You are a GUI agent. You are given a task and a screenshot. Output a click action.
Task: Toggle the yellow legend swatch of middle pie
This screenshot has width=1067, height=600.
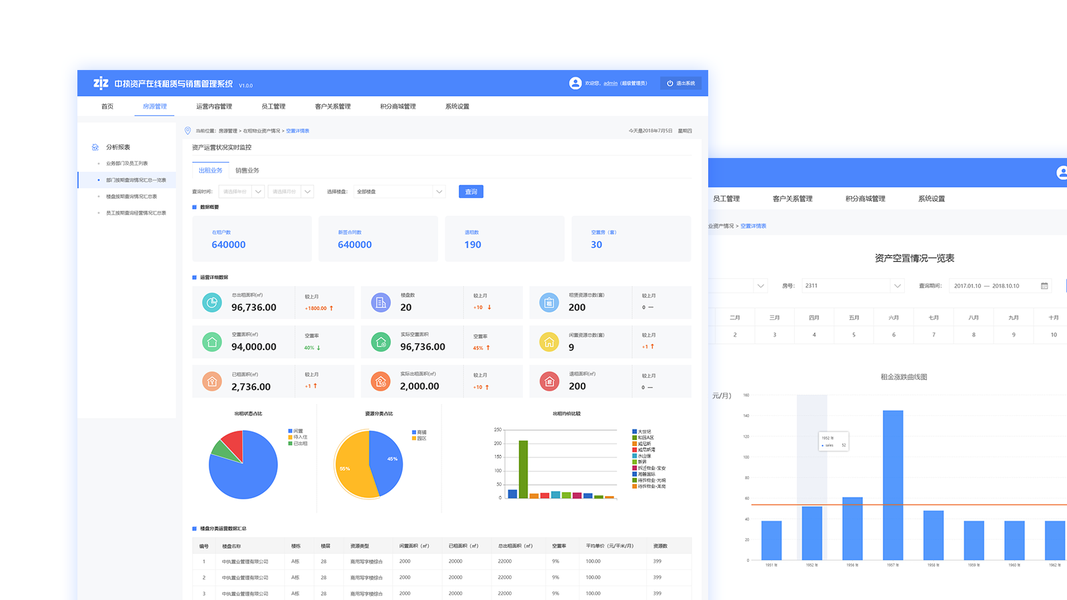414,439
